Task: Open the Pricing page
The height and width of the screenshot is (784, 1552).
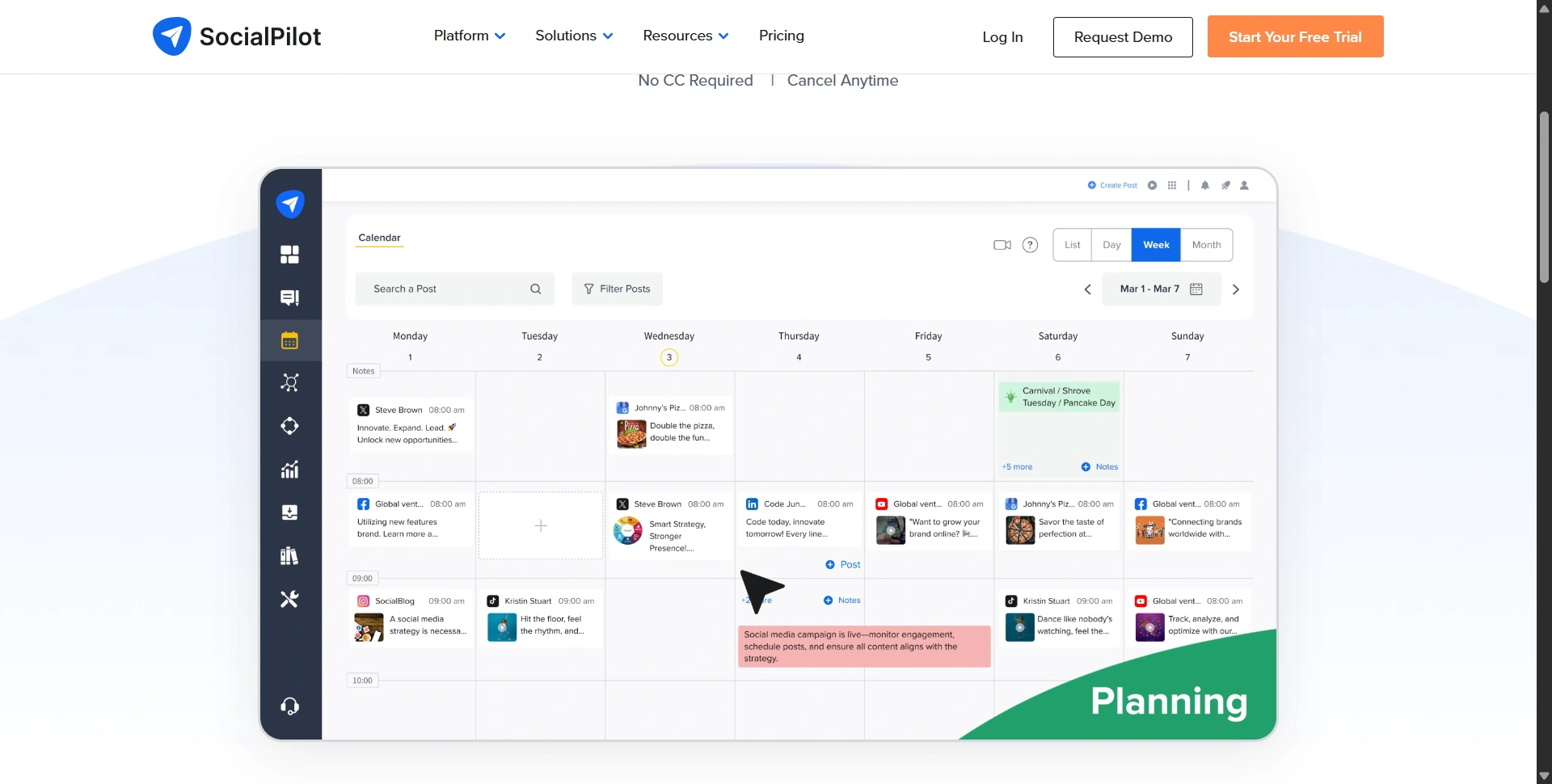Action: pos(781,36)
